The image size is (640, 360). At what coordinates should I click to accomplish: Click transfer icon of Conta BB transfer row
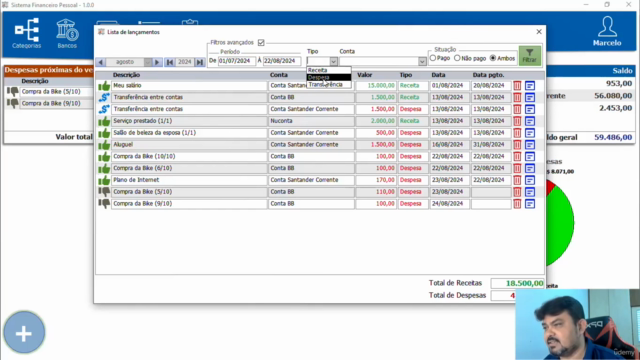pyautogui.click(x=104, y=98)
